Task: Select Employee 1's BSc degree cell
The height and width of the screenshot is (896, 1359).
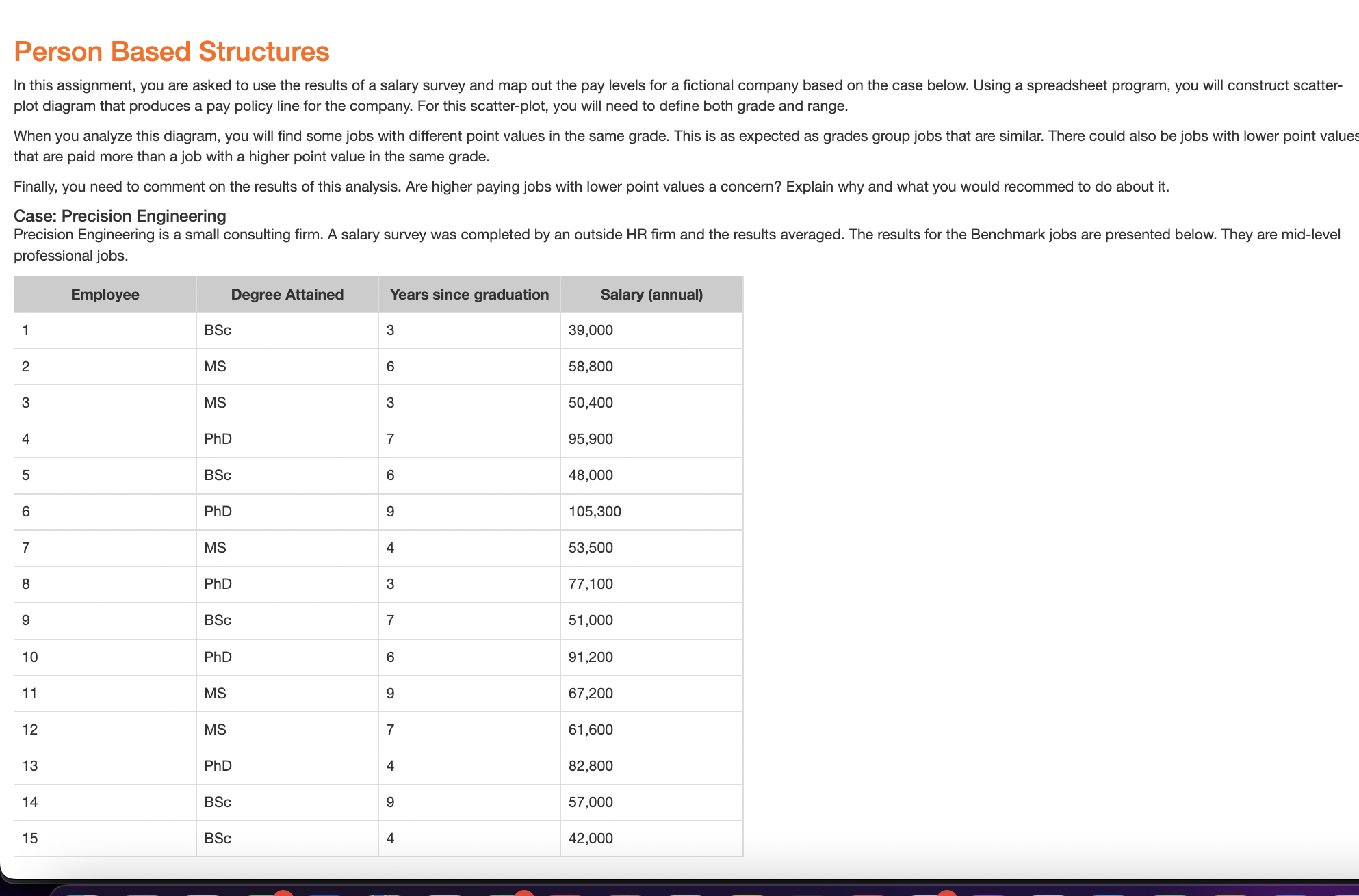Action: pos(217,330)
